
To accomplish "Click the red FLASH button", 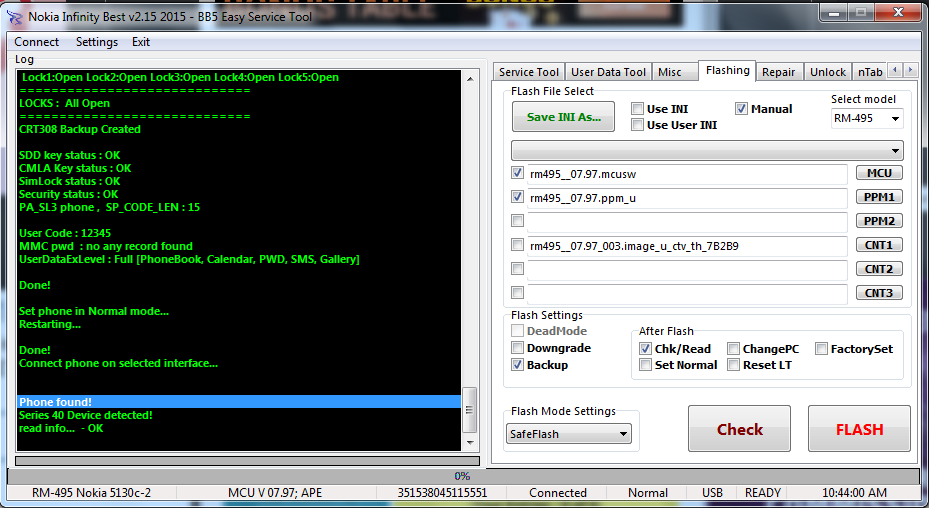I will point(859,429).
